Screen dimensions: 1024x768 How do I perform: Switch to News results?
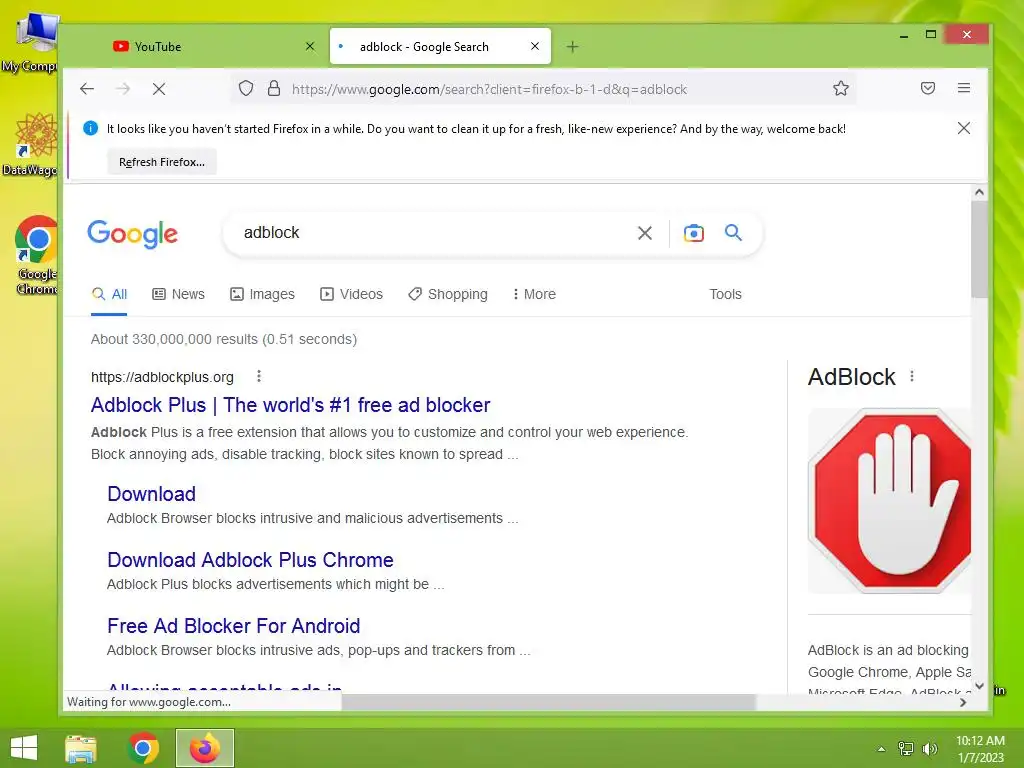click(x=178, y=294)
